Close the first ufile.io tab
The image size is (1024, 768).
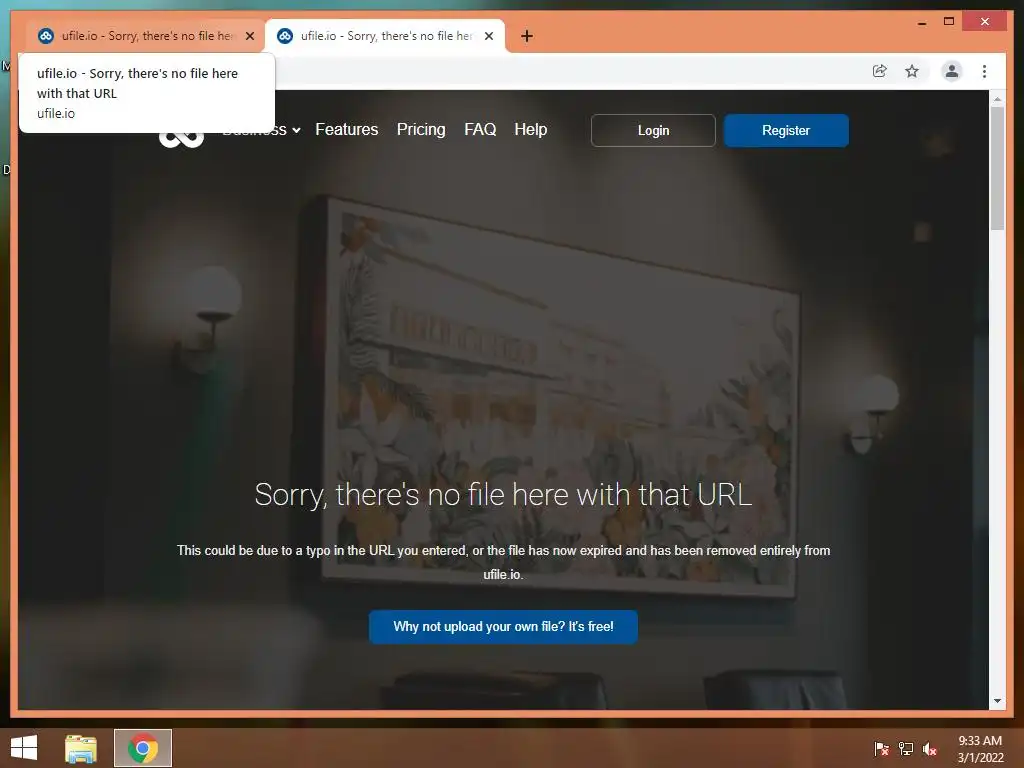(249, 36)
